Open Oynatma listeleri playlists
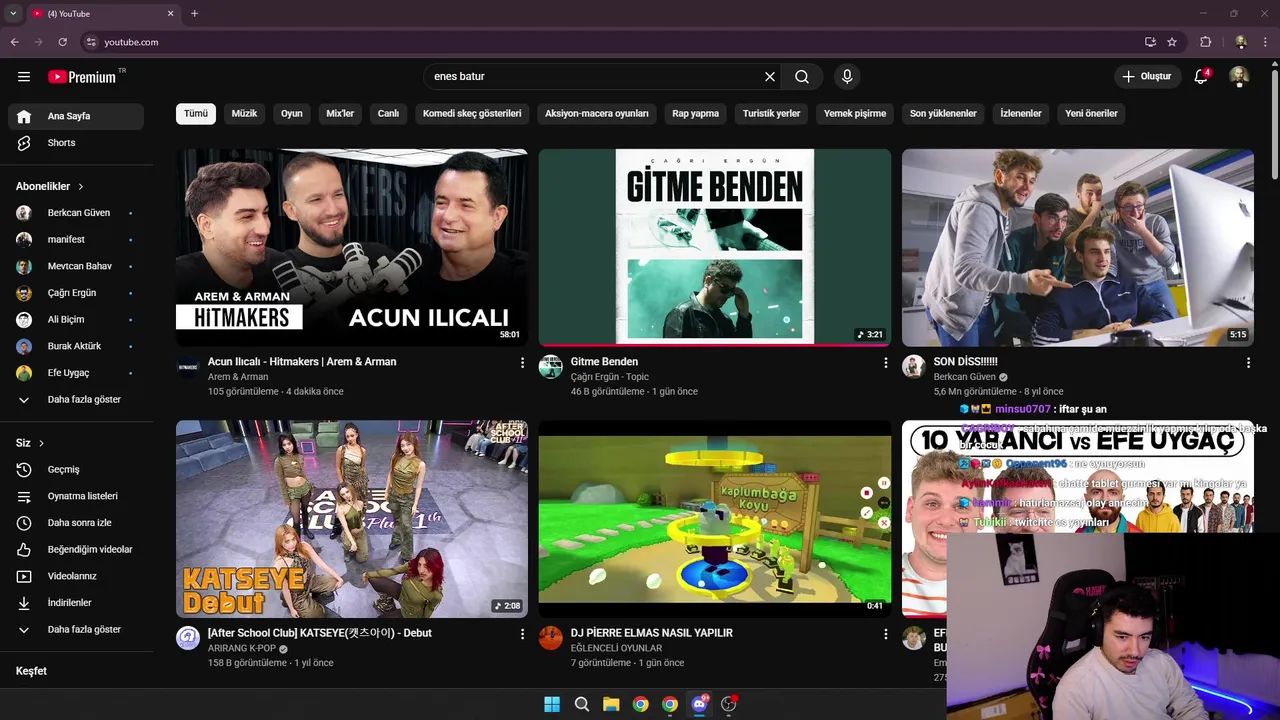 tap(76, 496)
